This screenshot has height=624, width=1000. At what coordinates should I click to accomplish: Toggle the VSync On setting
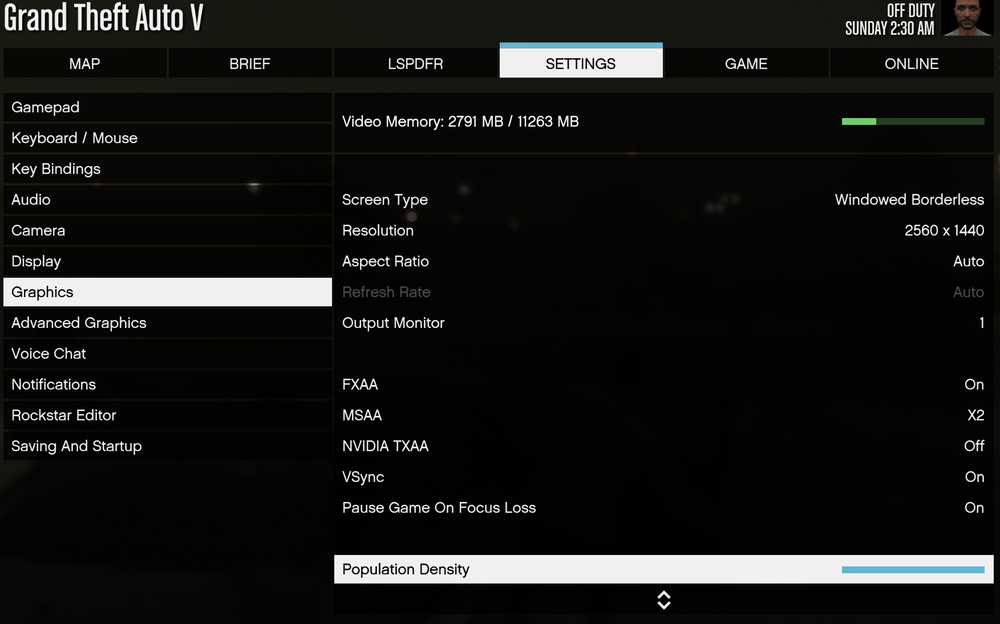[x=974, y=477]
